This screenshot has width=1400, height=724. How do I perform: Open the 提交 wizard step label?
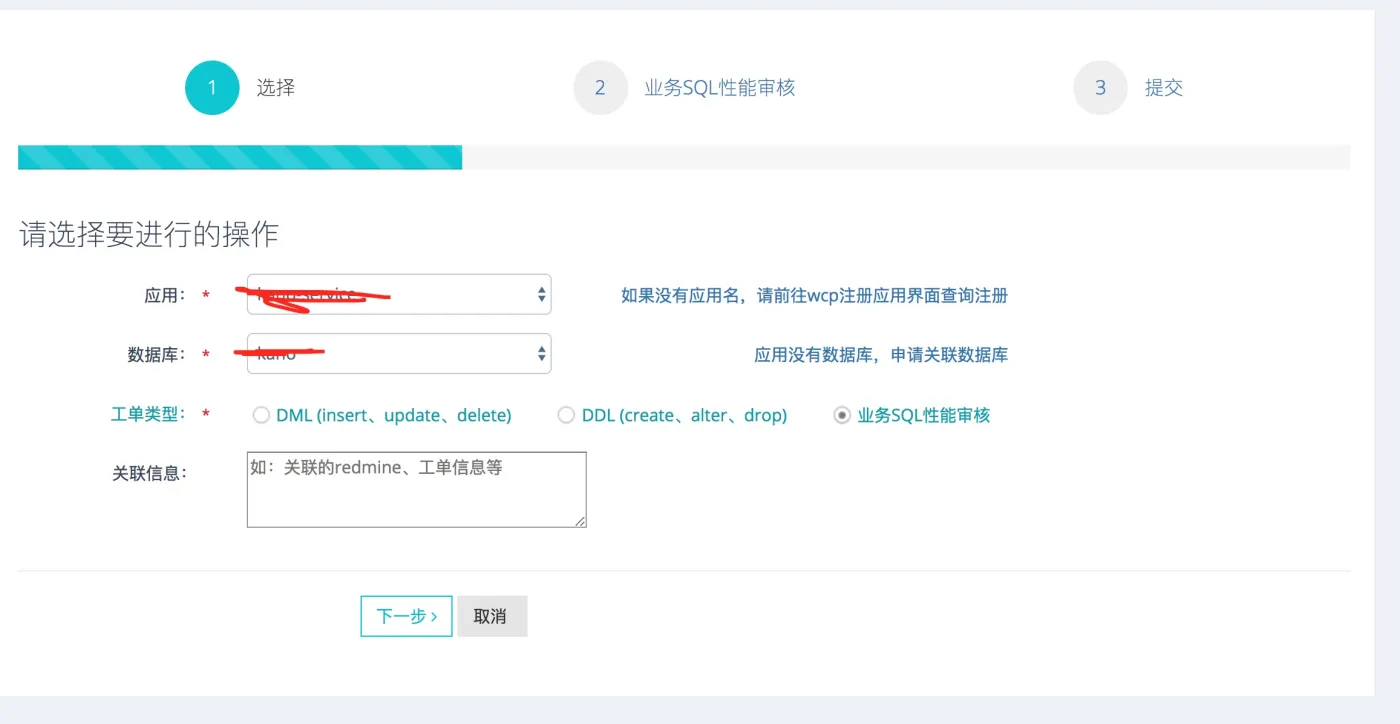click(1164, 88)
